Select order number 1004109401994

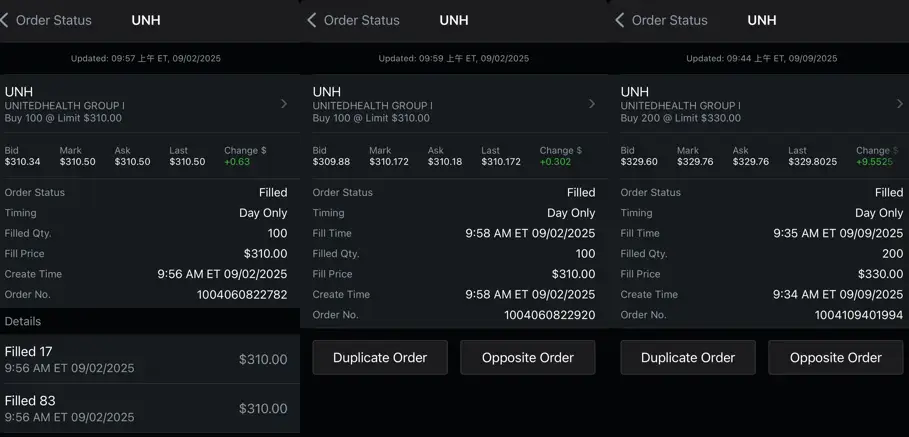(x=859, y=315)
